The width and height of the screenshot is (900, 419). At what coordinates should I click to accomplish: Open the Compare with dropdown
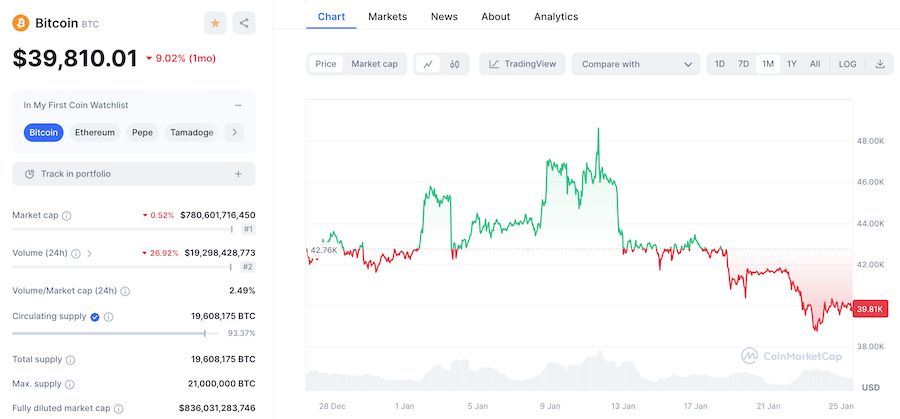pos(635,64)
